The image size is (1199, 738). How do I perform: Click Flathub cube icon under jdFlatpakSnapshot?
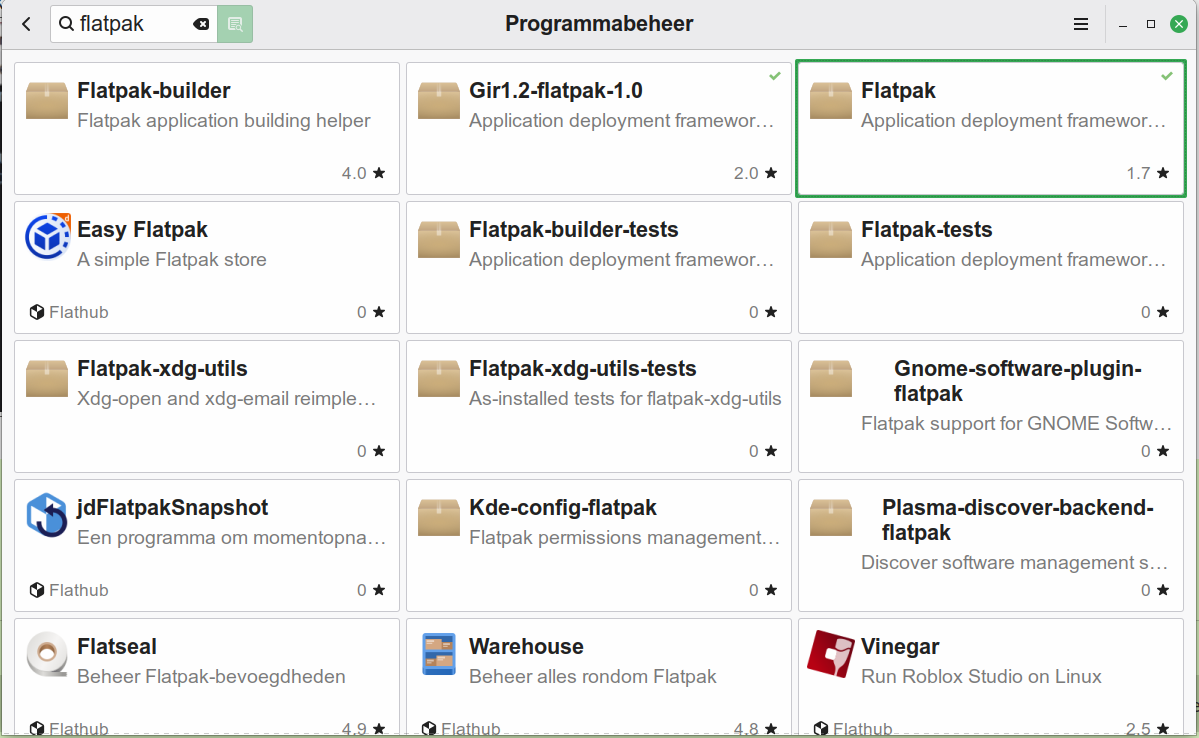[x=37, y=590]
